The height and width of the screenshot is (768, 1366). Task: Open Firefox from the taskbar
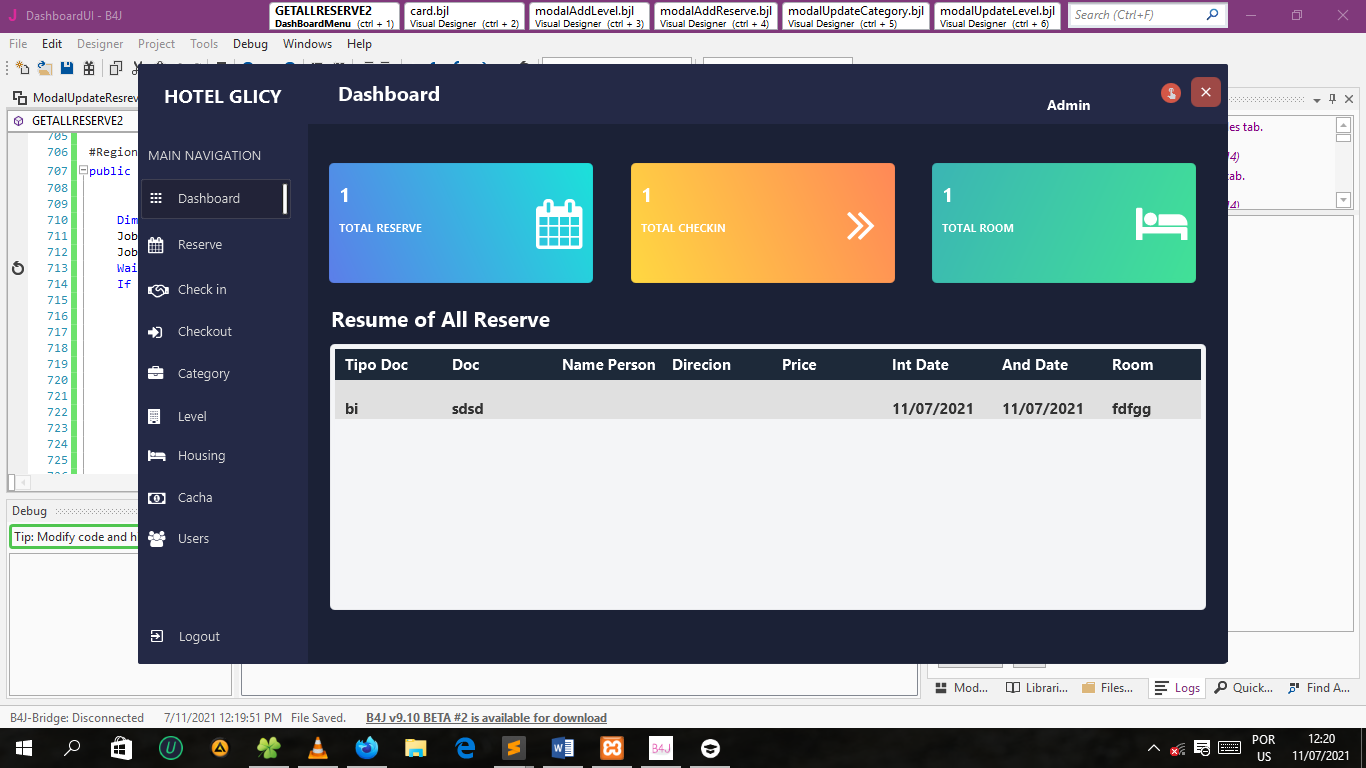[367, 748]
